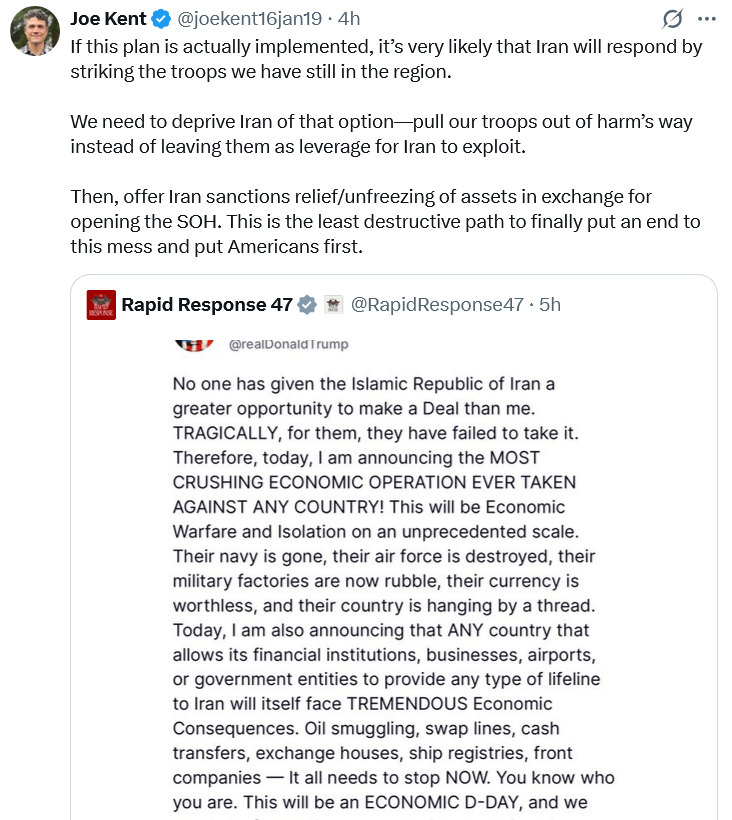This screenshot has width=732, height=820.
Task: Click the Rapid Response 47 avatar
Action: click(x=101, y=305)
